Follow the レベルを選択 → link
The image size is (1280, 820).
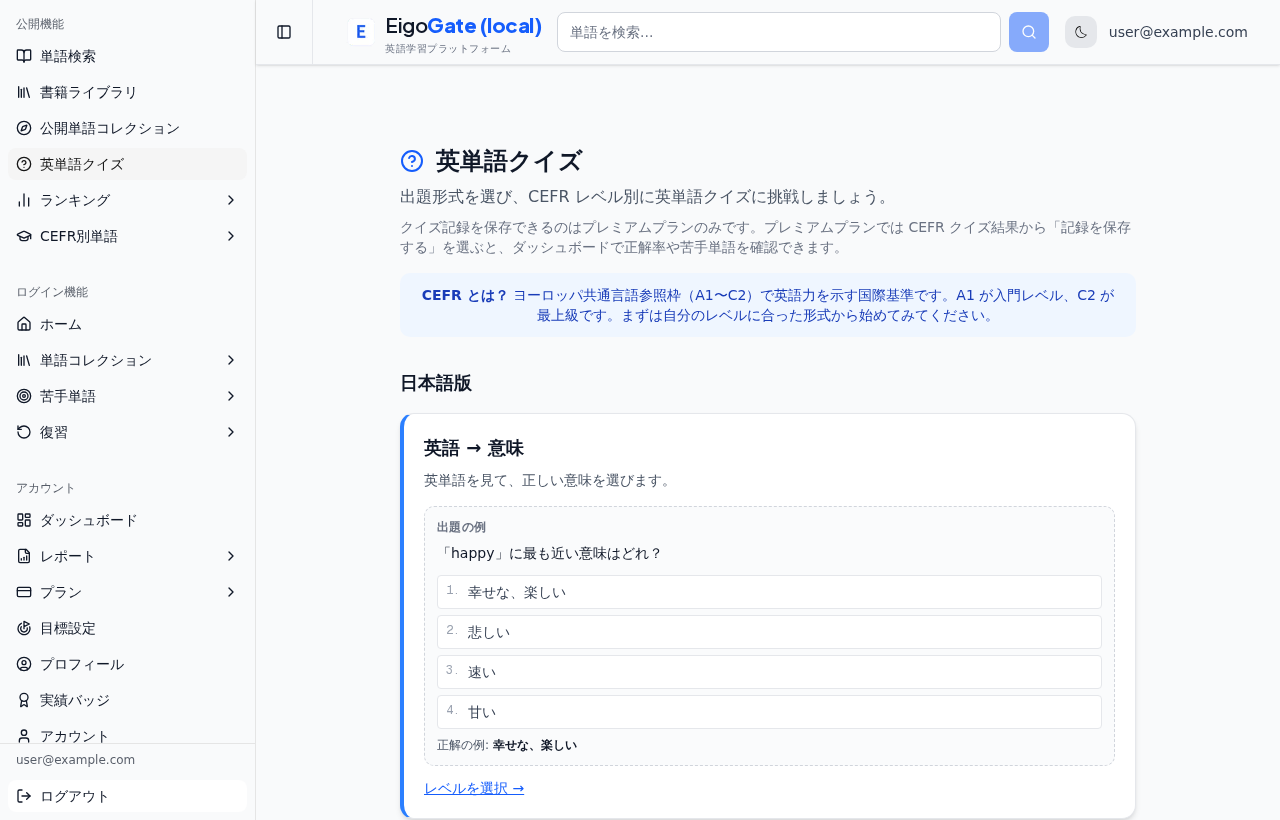[x=474, y=788]
